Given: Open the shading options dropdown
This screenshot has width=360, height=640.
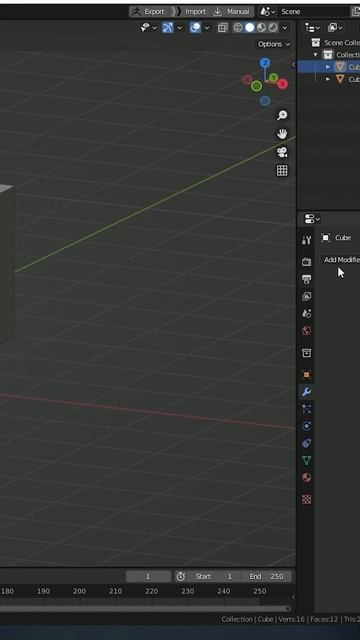Looking at the screenshot, I should [285, 28].
